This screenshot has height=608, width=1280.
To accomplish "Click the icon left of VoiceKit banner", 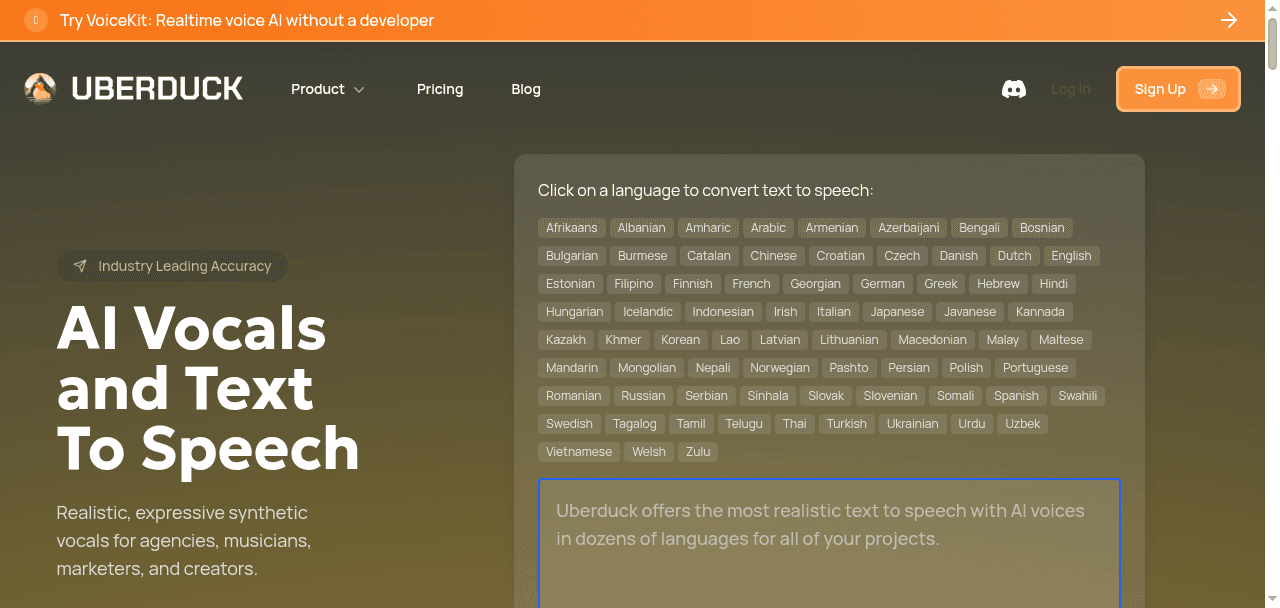I will pos(36,20).
